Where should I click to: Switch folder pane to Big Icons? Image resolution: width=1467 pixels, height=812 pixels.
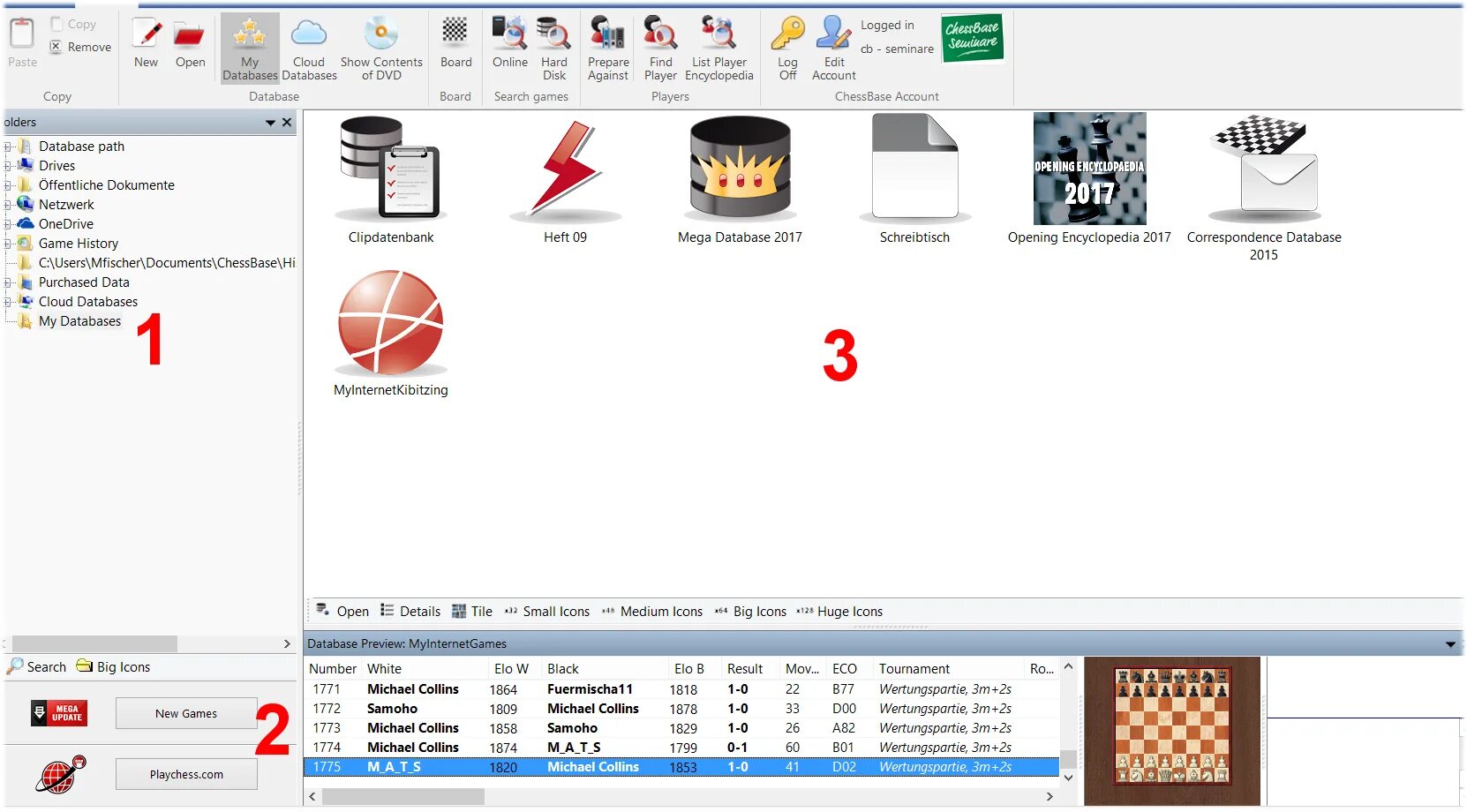click(x=113, y=667)
